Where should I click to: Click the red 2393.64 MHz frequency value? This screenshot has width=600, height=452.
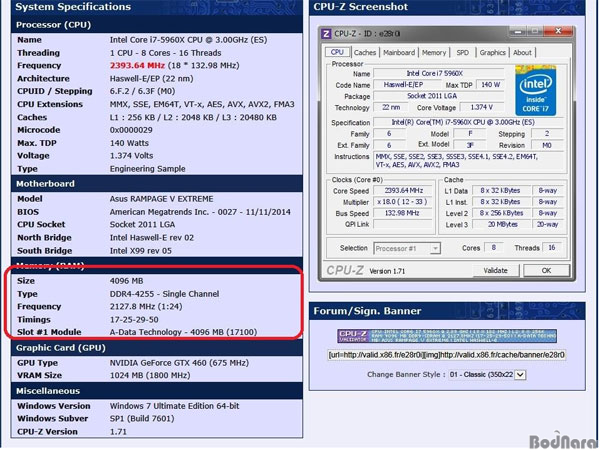point(137,65)
